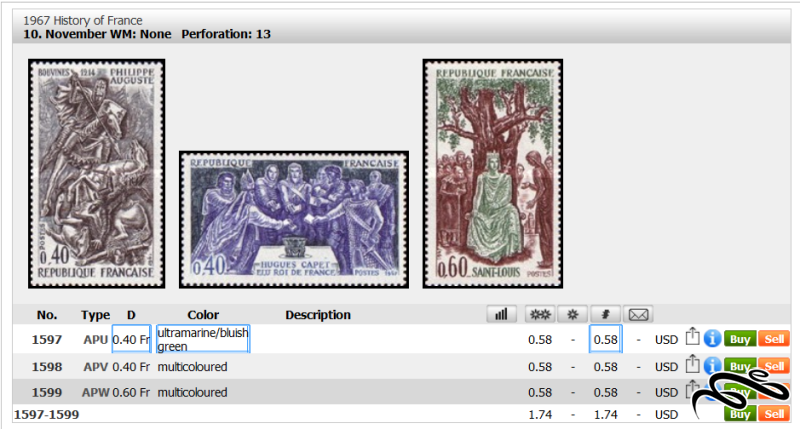Open the info icon for stamp 1598
Image resolution: width=800 pixels, height=429 pixels.
tap(712, 365)
